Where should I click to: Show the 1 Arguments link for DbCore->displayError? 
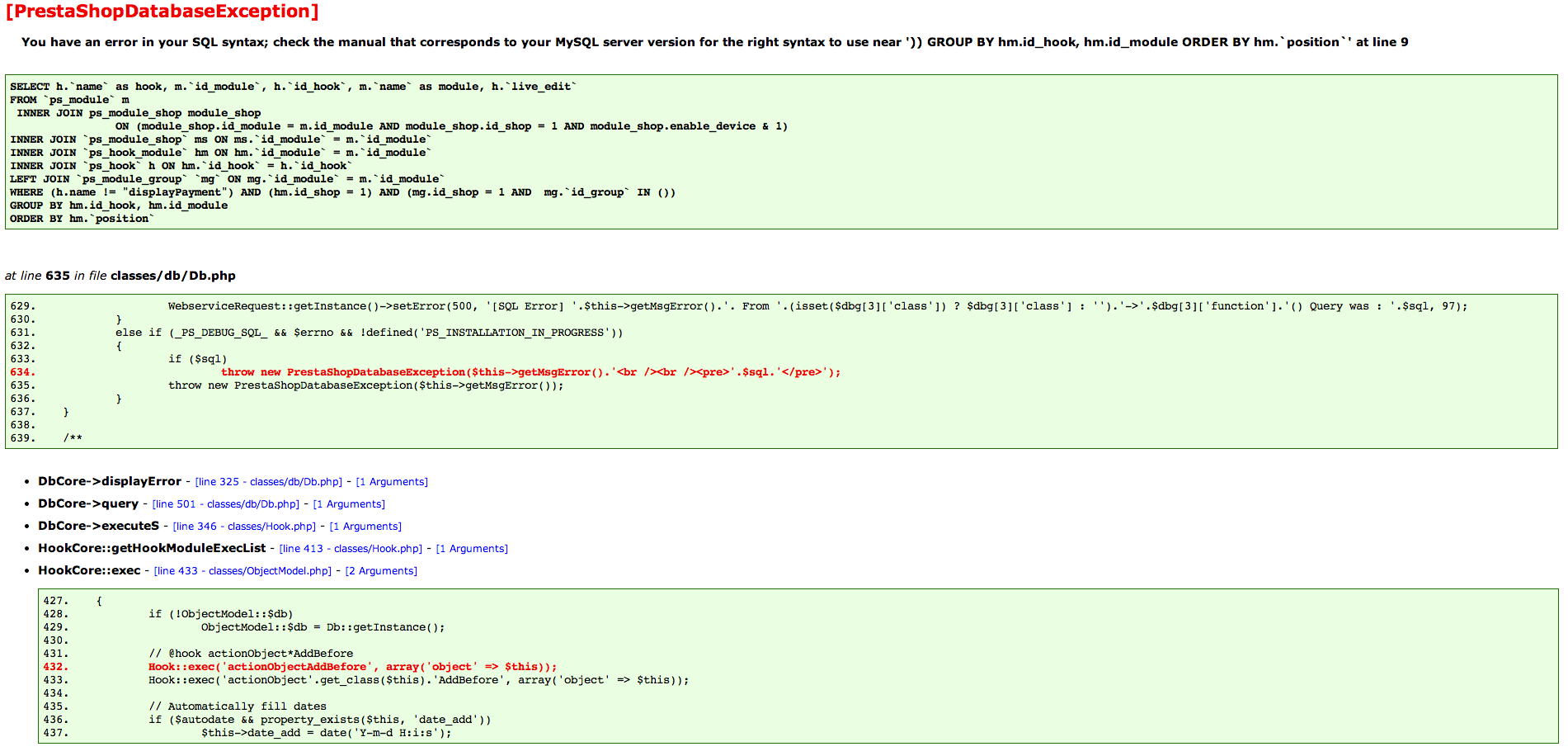pyautogui.click(x=392, y=482)
